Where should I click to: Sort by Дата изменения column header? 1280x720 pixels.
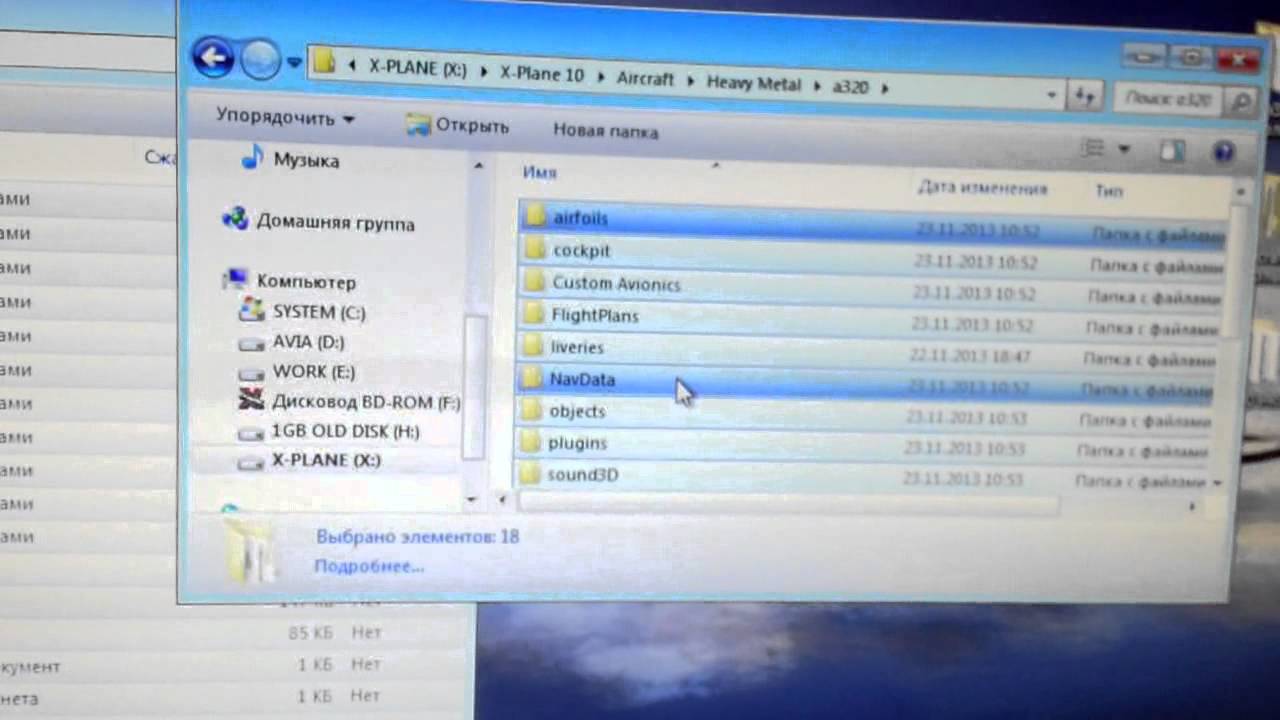pos(982,188)
